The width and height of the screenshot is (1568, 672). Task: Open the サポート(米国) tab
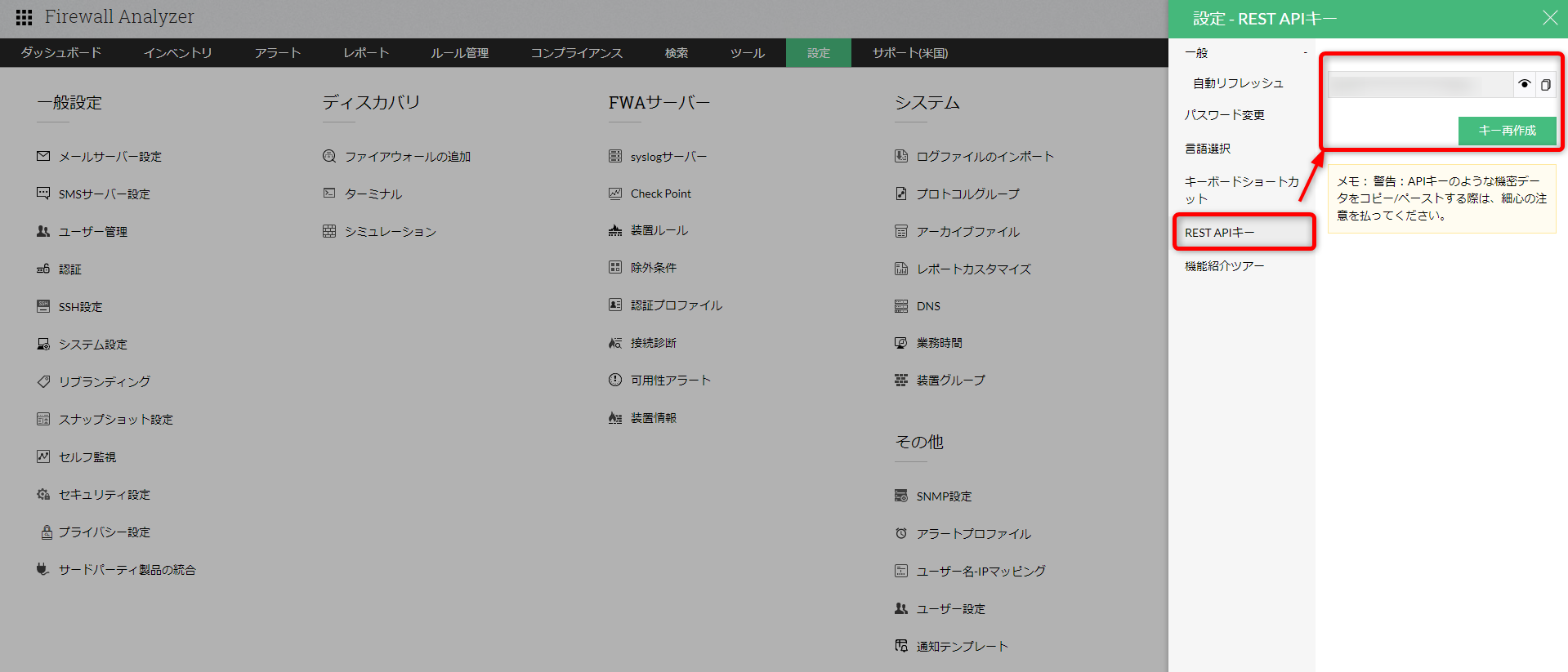(910, 53)
